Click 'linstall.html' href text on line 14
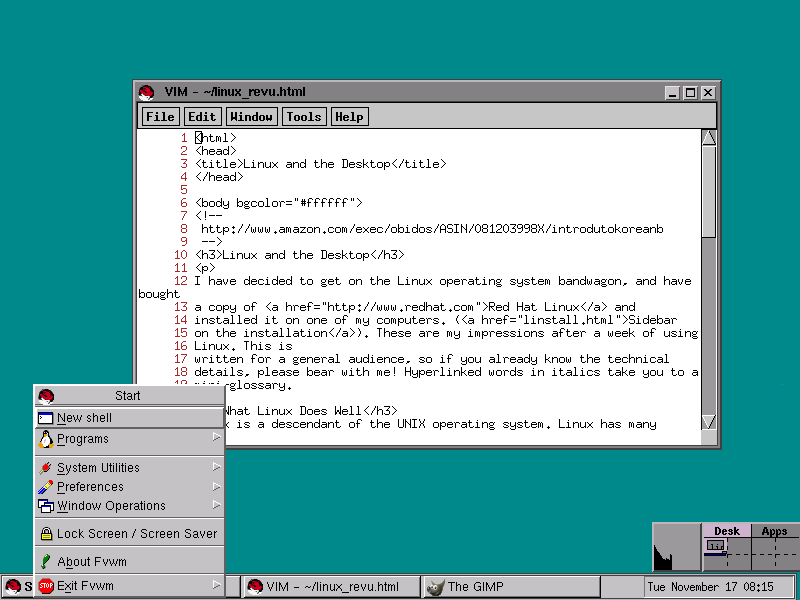Image resolution: width=800 pixels, height=600 pixels. [570, 320]
